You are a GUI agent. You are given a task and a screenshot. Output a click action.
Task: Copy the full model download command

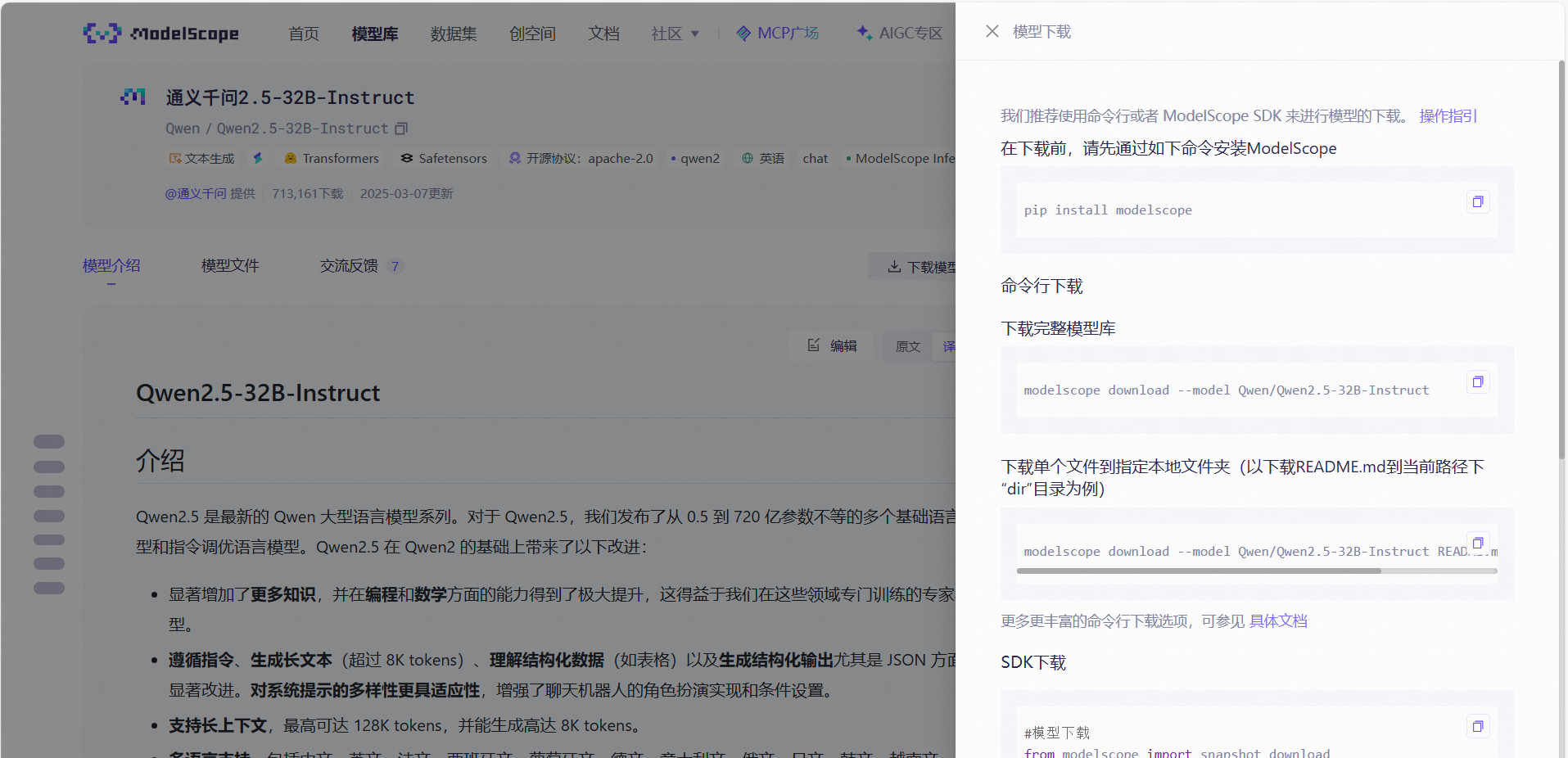coord(1477,381)
